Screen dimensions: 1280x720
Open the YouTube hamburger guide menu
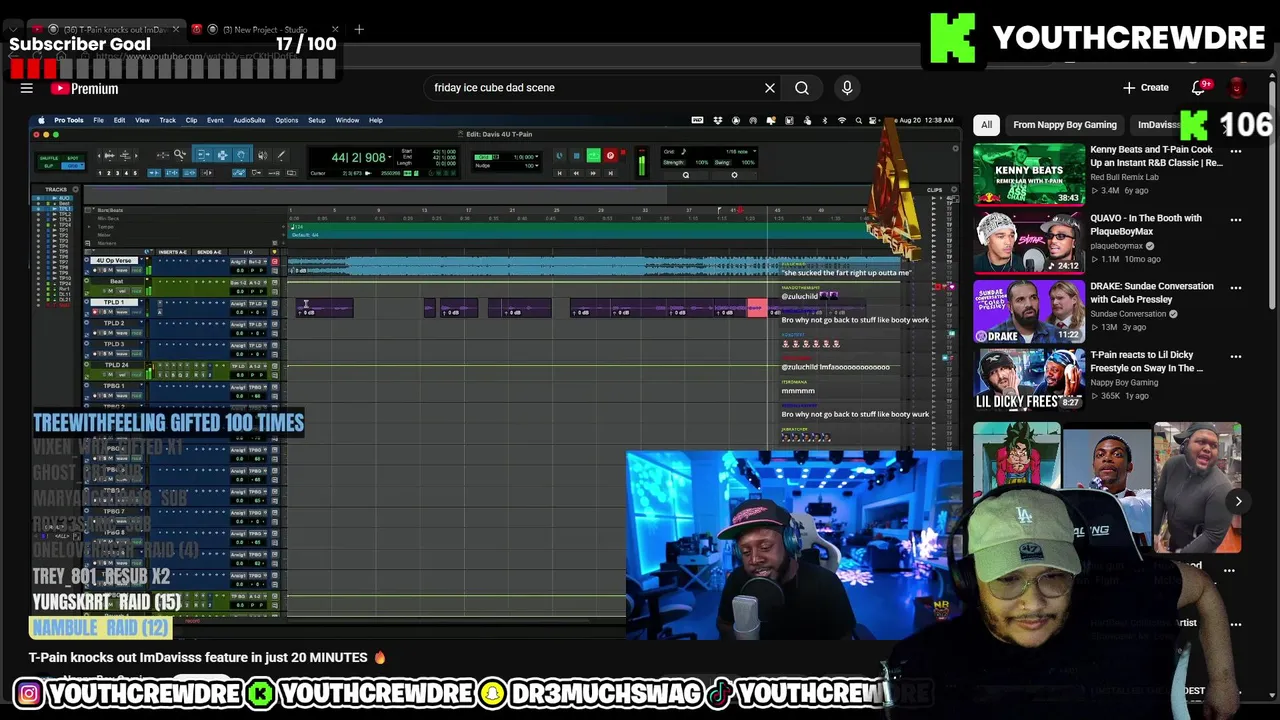[27, 88]
